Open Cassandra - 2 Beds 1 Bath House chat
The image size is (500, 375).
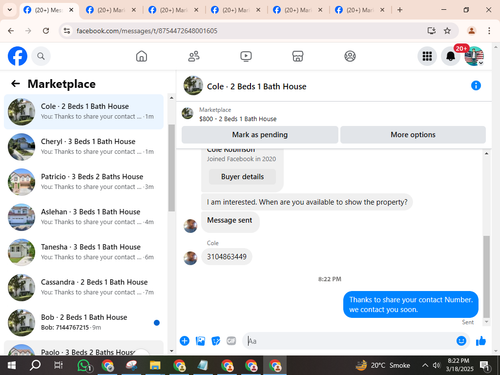pyautogui.click(x=84, y=287)
